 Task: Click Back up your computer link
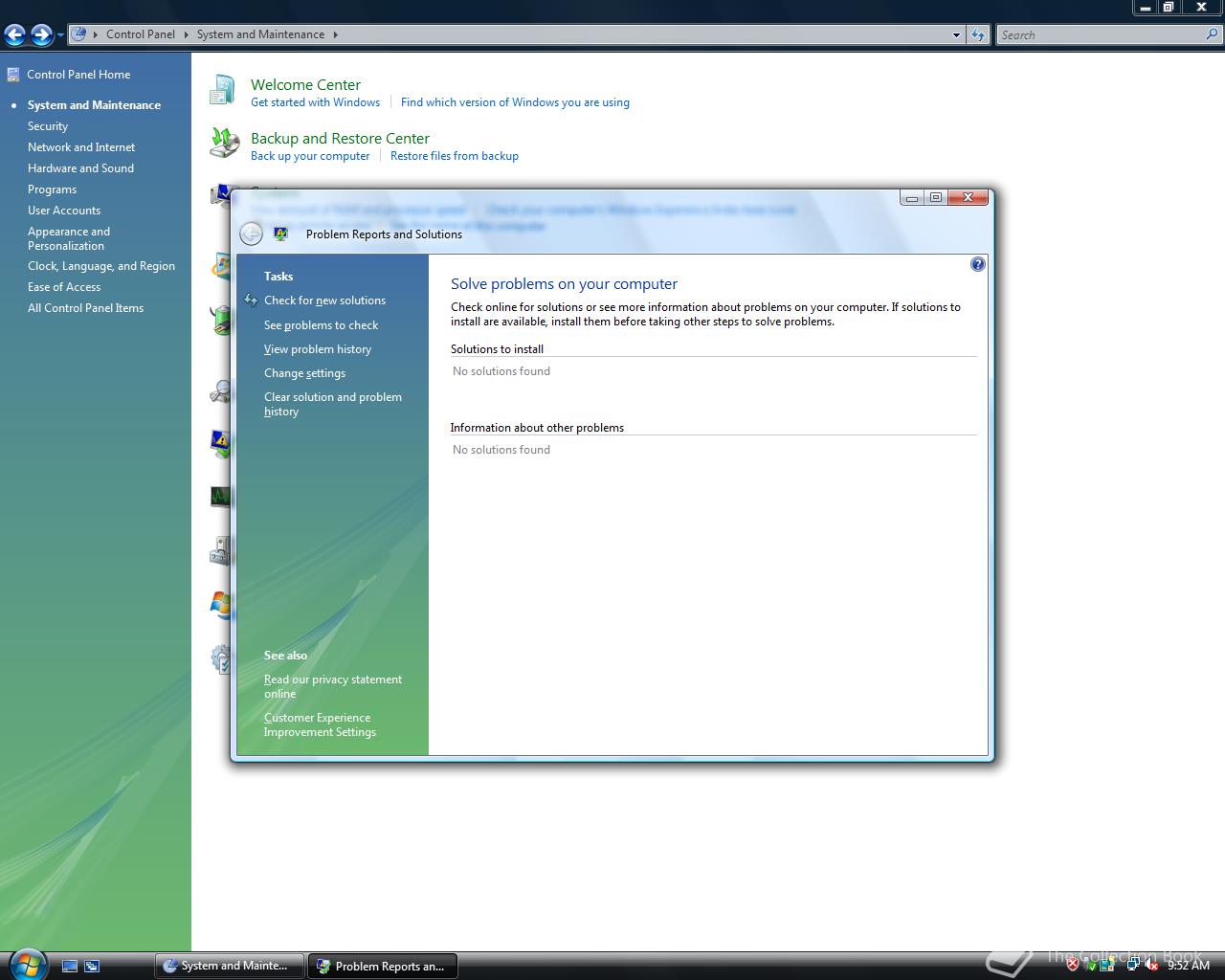pos(310,156)
